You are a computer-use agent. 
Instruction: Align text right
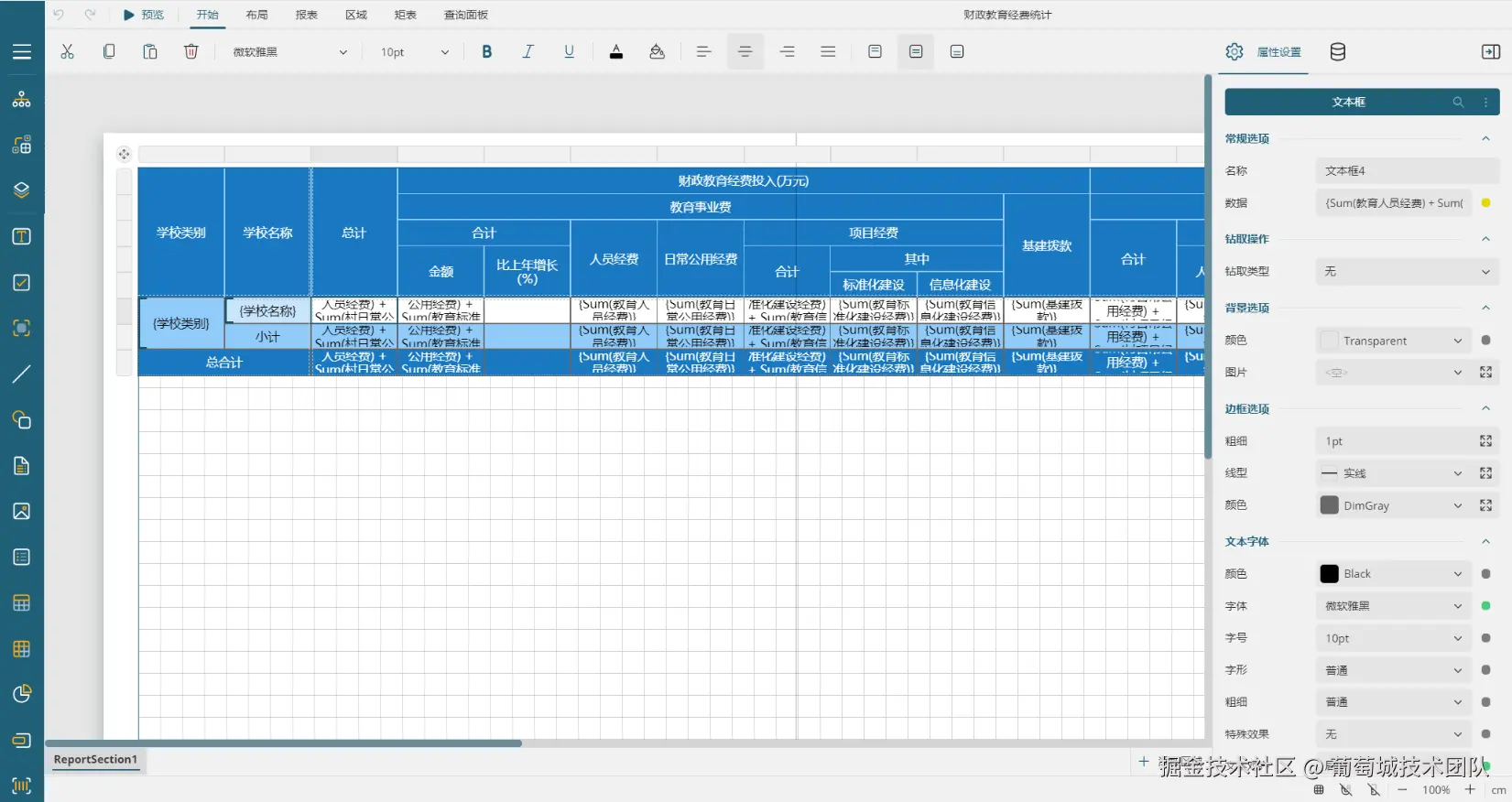[x=787, y=52]
